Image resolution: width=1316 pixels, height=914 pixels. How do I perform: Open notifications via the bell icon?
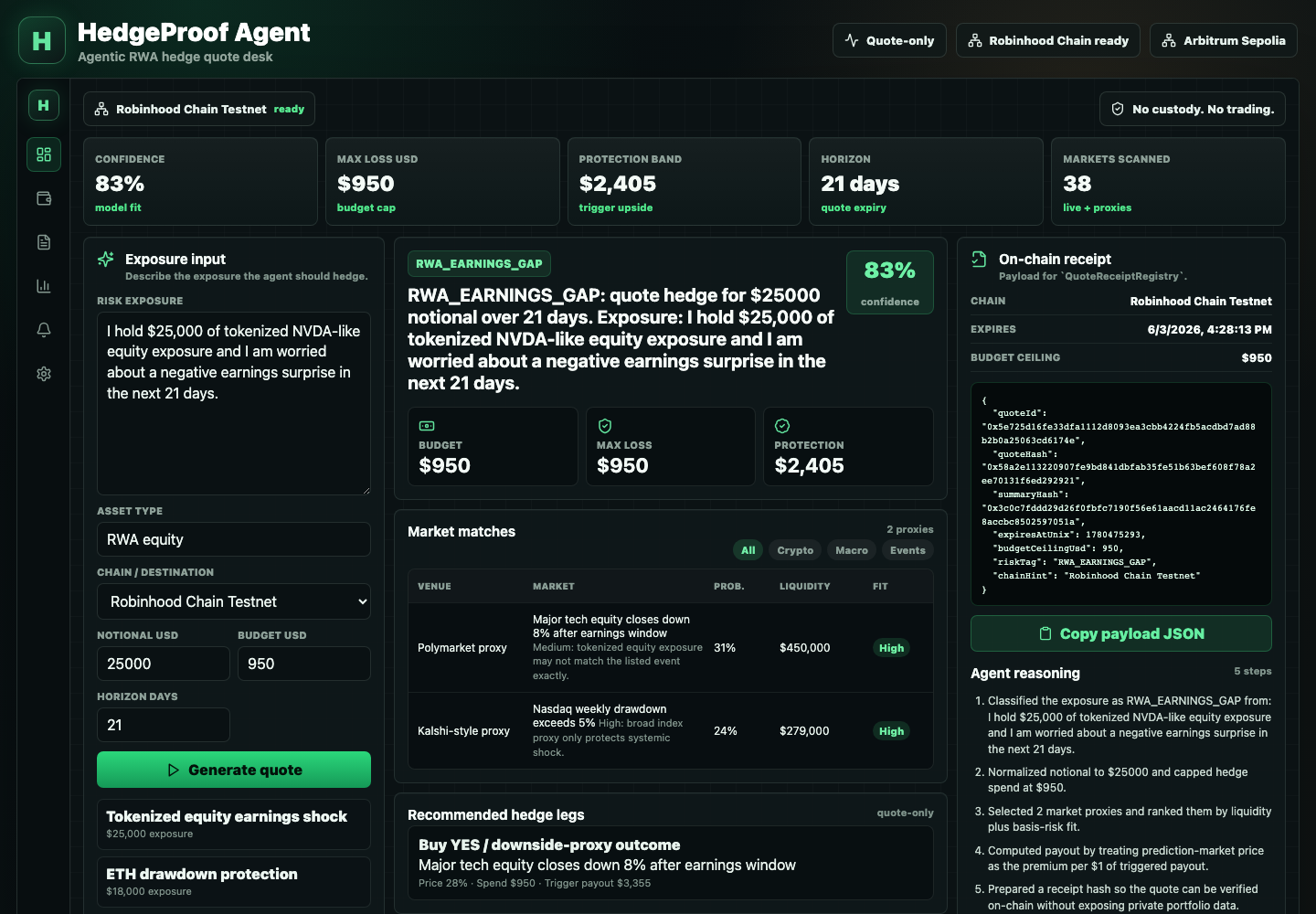[x=44, y=330]
